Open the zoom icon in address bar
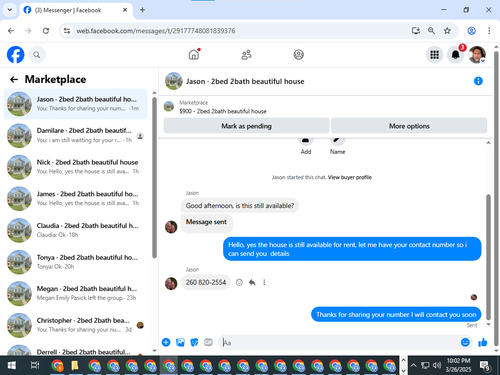This screenshot has height=375, width=500. point(431,31)
